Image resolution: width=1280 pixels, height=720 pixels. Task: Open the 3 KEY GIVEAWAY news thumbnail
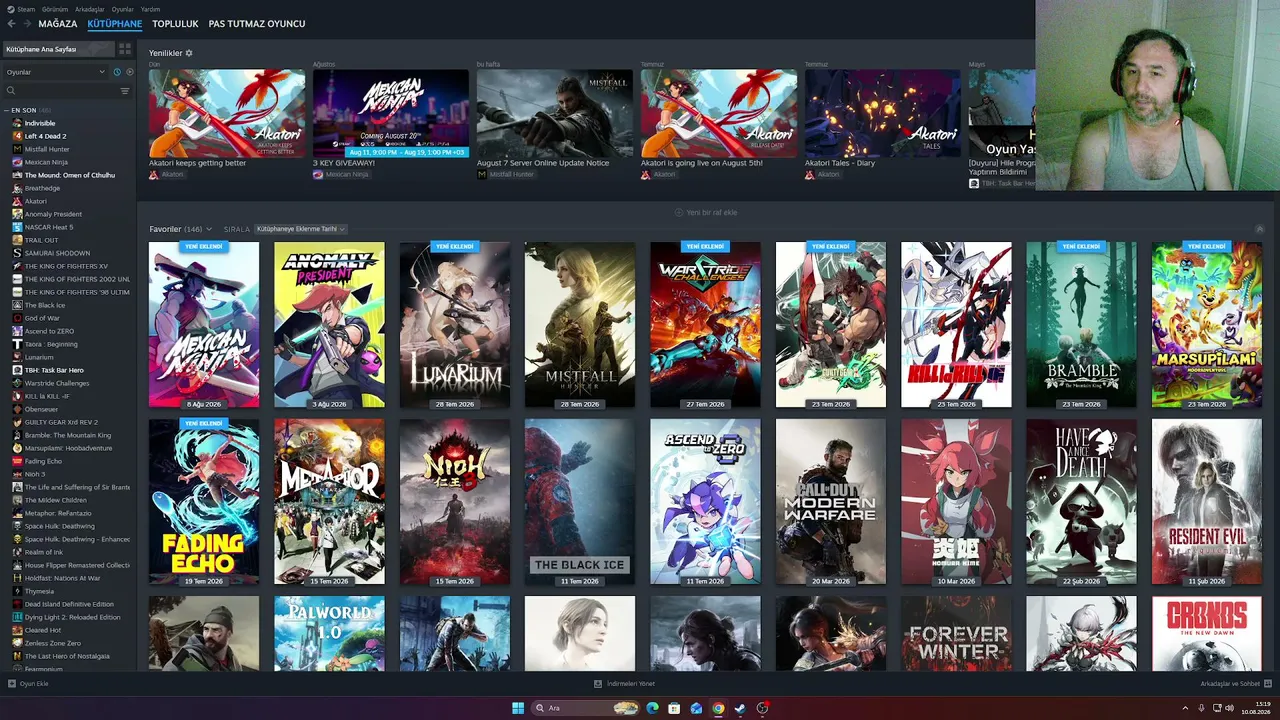tap(391, 113)
